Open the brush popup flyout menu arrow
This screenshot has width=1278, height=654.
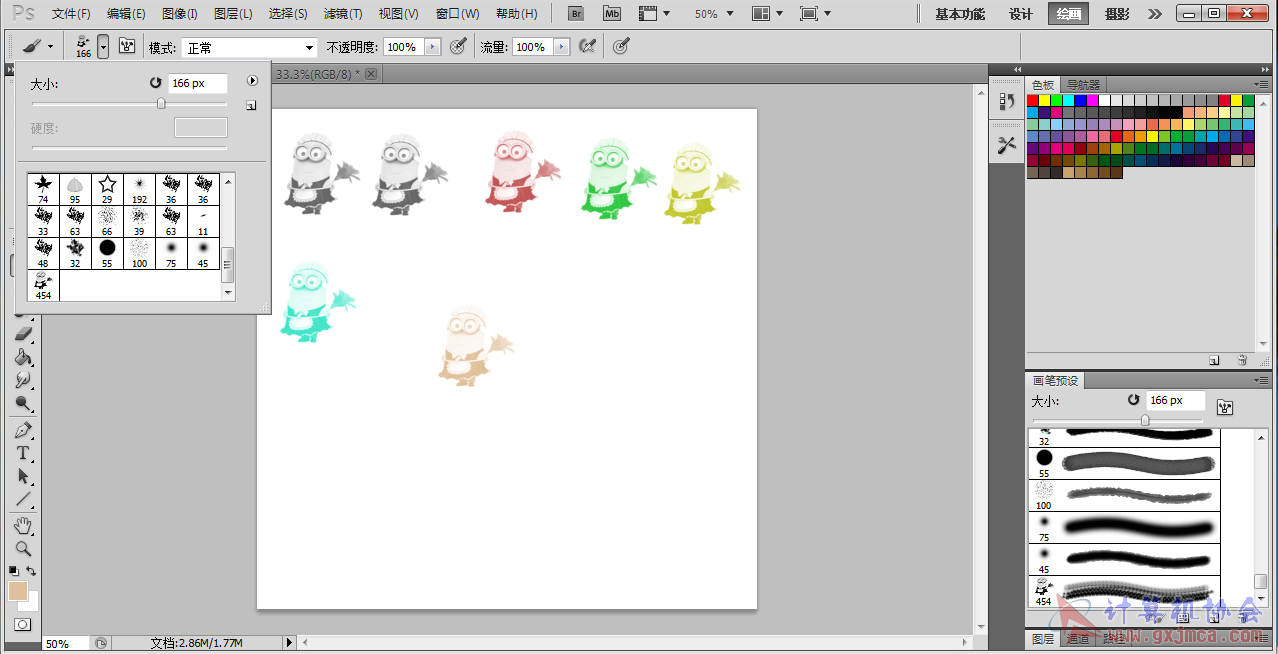pos(253,81)
